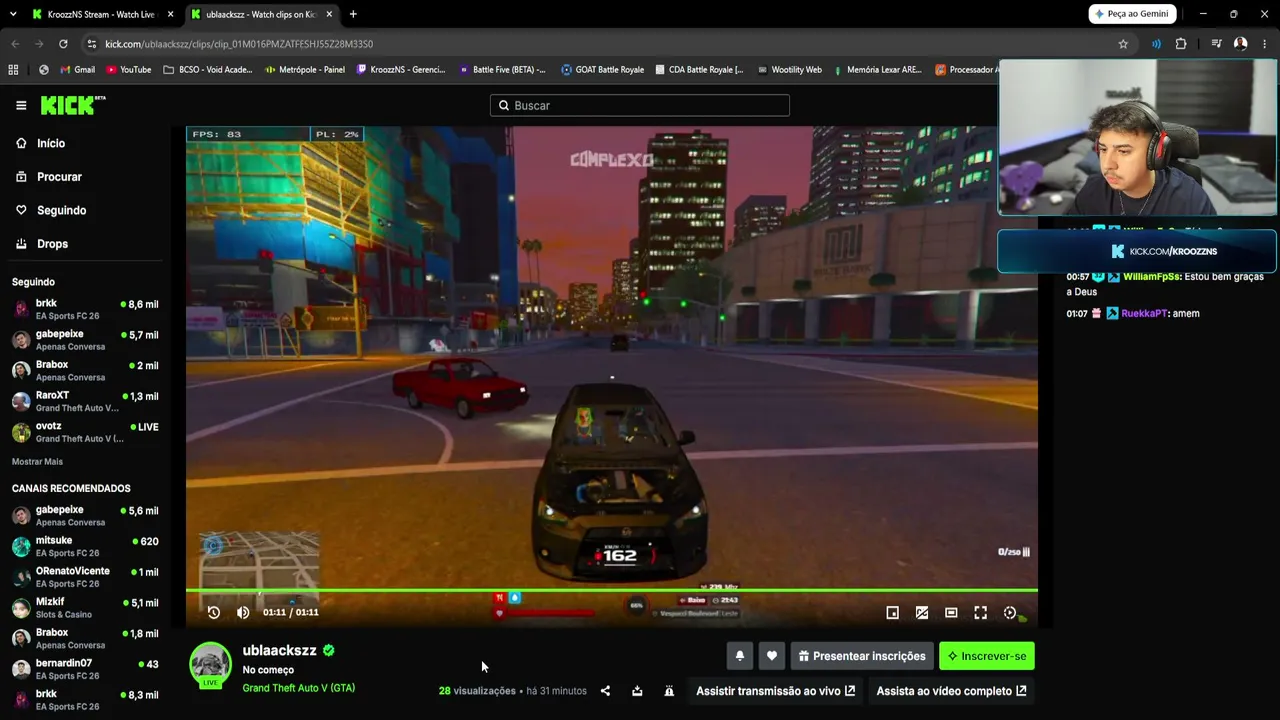Open a new browser tab

(x=353, y=14)
